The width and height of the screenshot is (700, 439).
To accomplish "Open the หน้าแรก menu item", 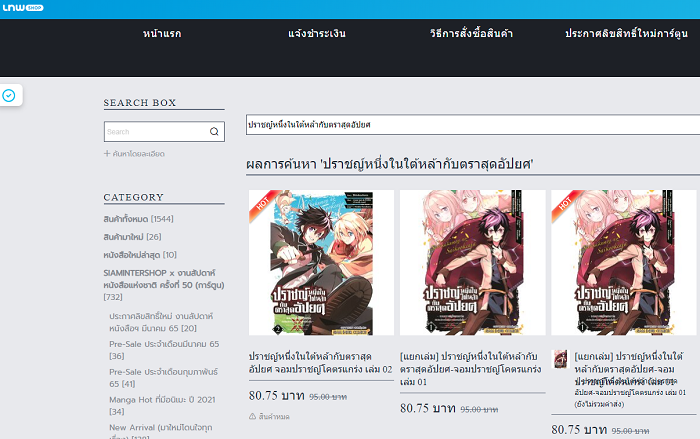I will pos(162,33).
